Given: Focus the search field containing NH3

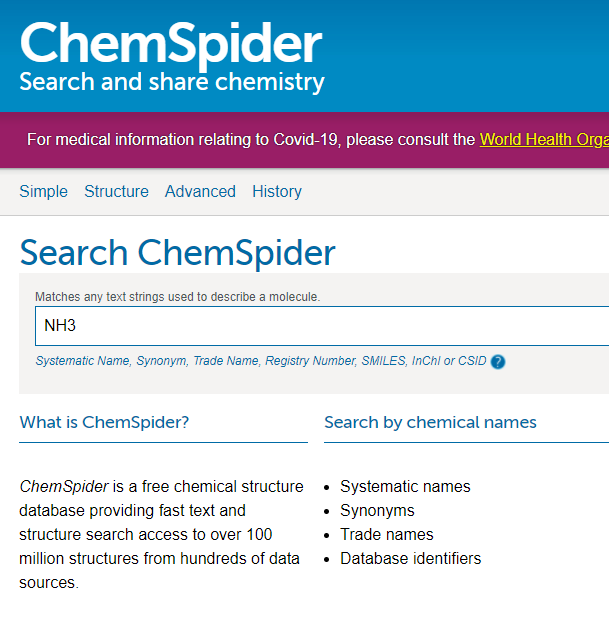Looking at the screenshot, I should point(320,326).
